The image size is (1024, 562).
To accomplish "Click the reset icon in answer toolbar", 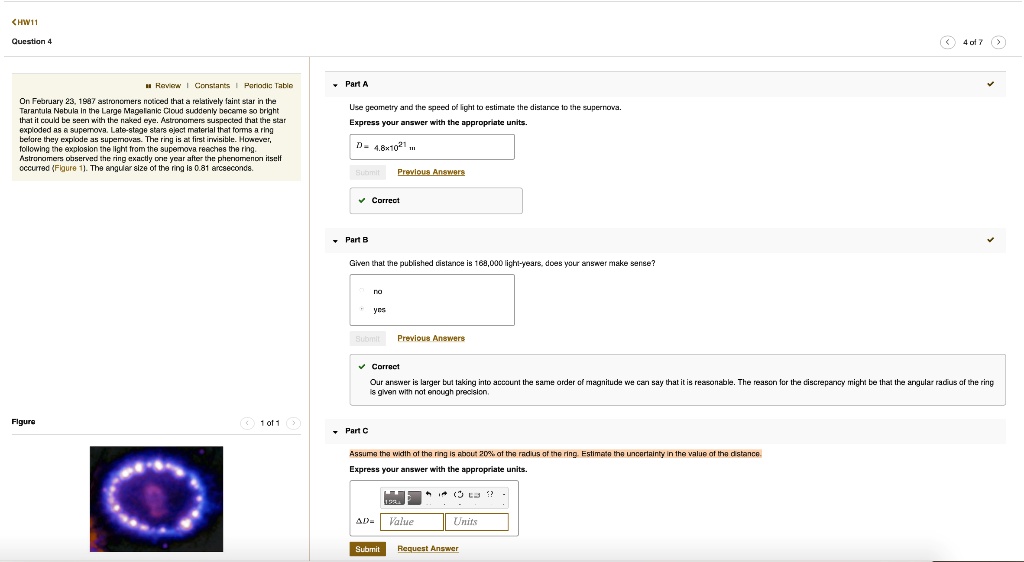I will [458, 495].
